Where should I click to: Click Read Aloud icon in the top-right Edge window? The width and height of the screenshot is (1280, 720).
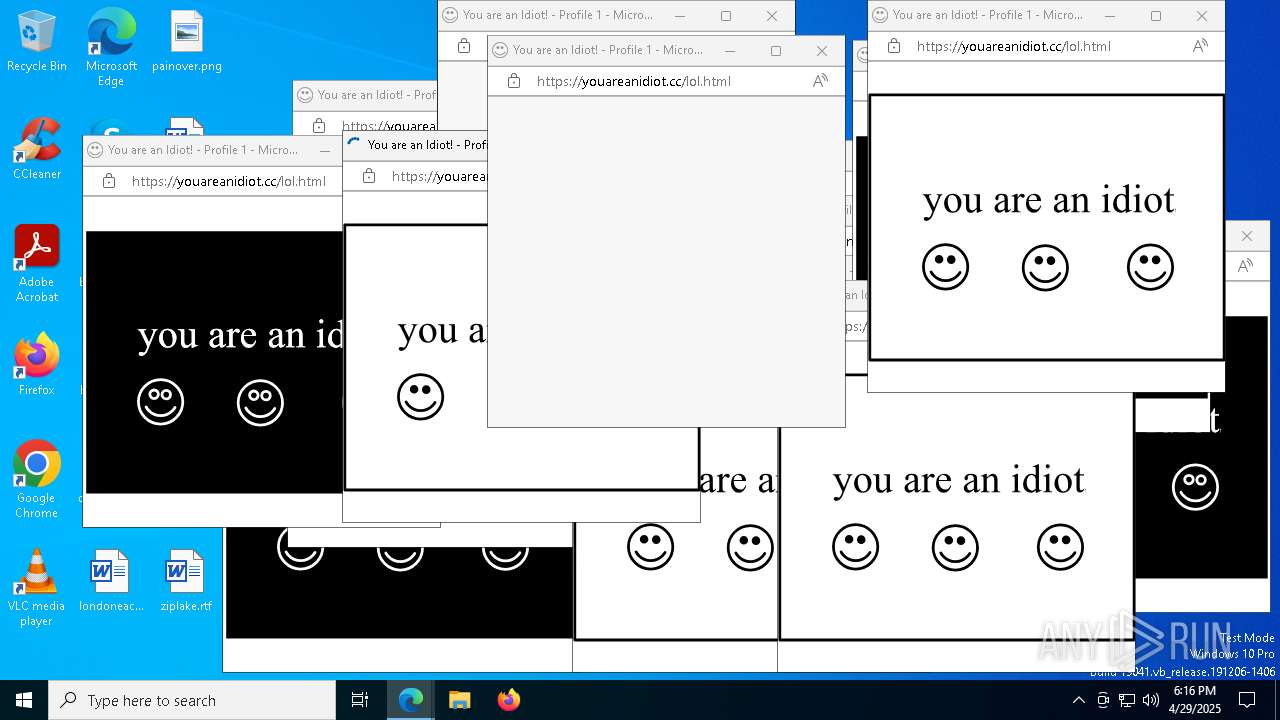1200,46
